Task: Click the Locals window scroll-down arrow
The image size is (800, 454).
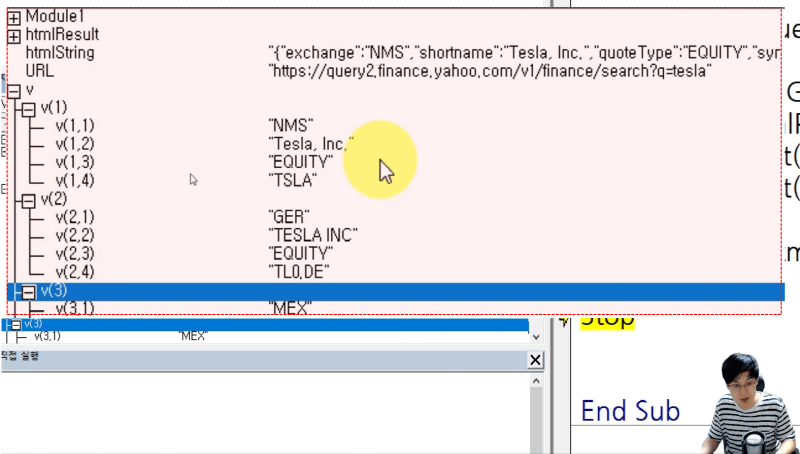Action: click(535, 335)
